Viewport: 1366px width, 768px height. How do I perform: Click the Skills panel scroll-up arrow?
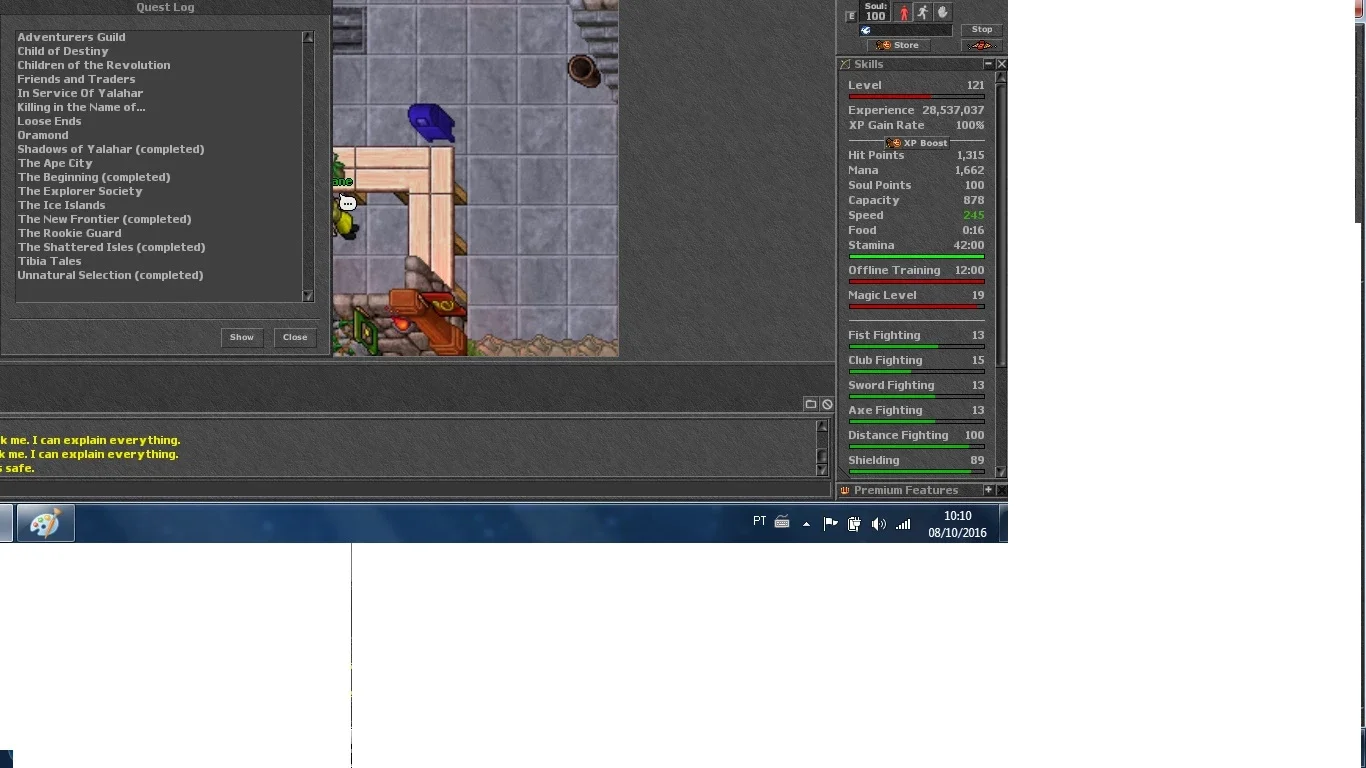point(1001,77)
